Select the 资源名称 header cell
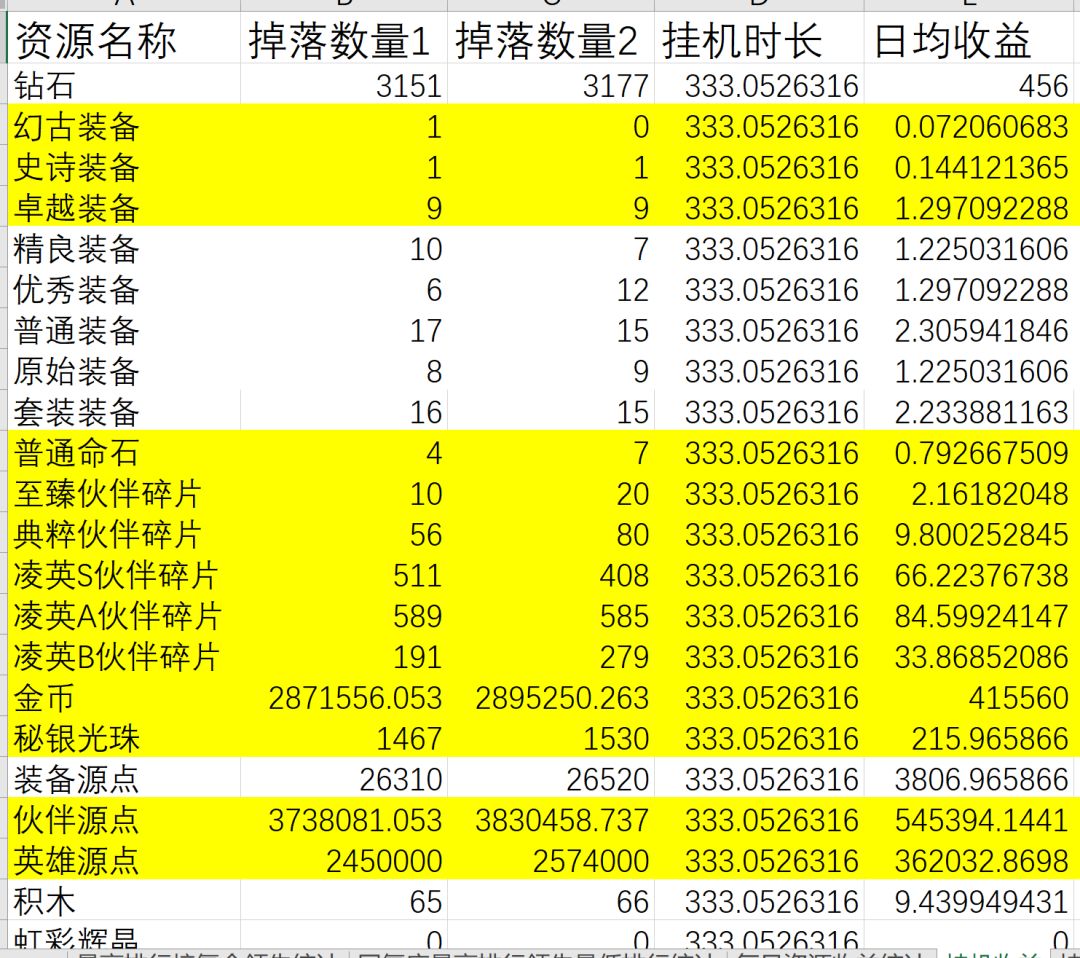 click(124, 39)
